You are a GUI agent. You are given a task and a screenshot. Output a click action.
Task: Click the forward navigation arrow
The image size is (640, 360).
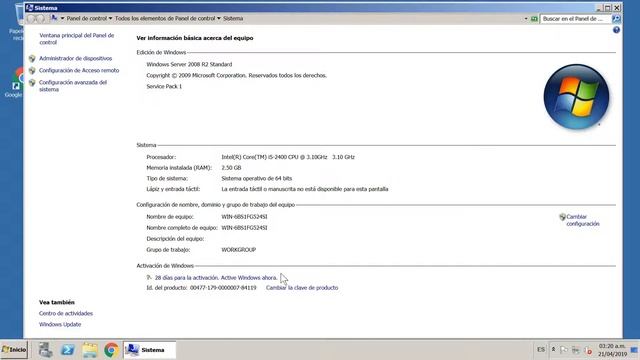(x=40, y=18)
